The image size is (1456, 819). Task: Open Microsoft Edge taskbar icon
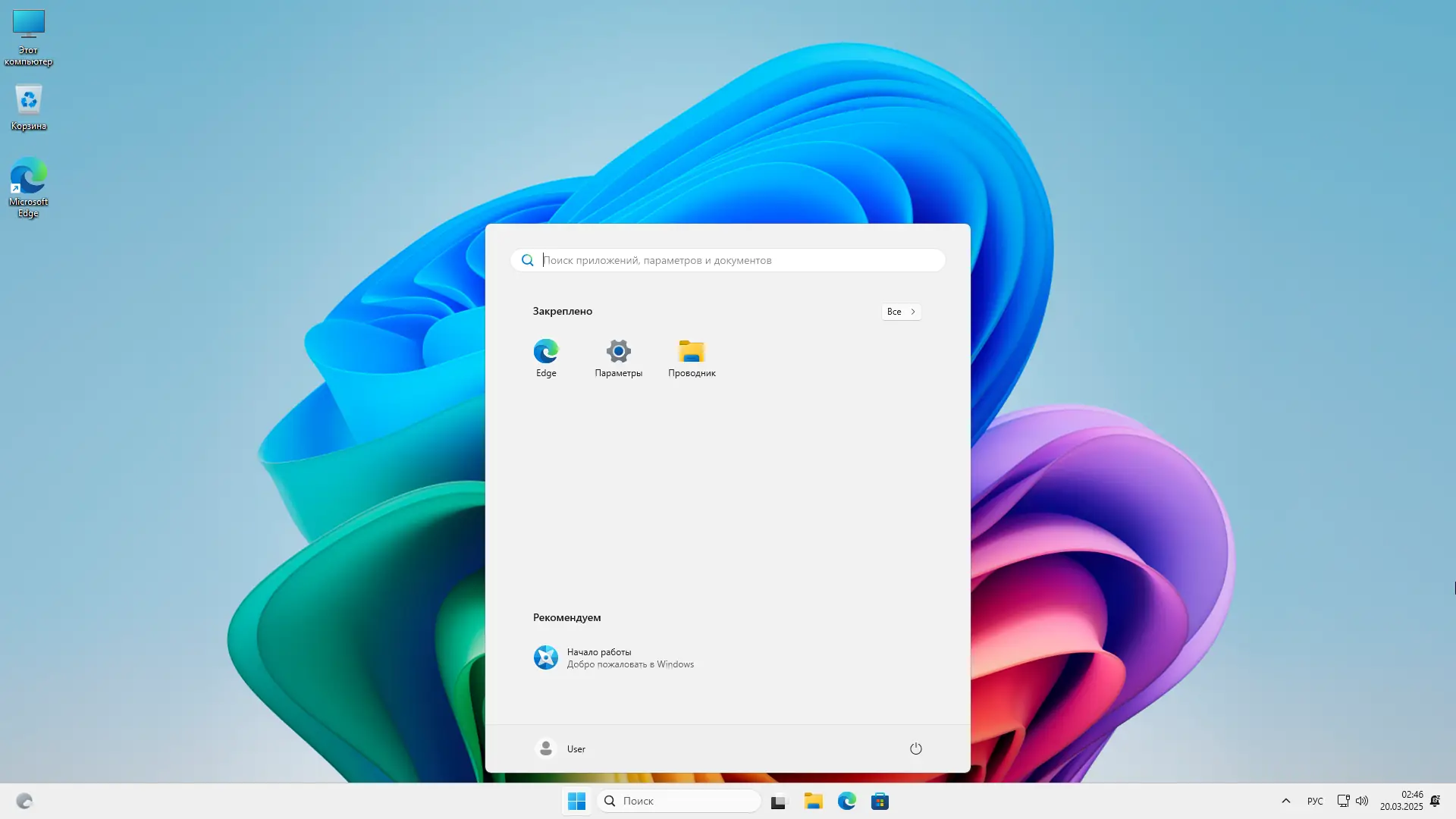click(846, 801)
